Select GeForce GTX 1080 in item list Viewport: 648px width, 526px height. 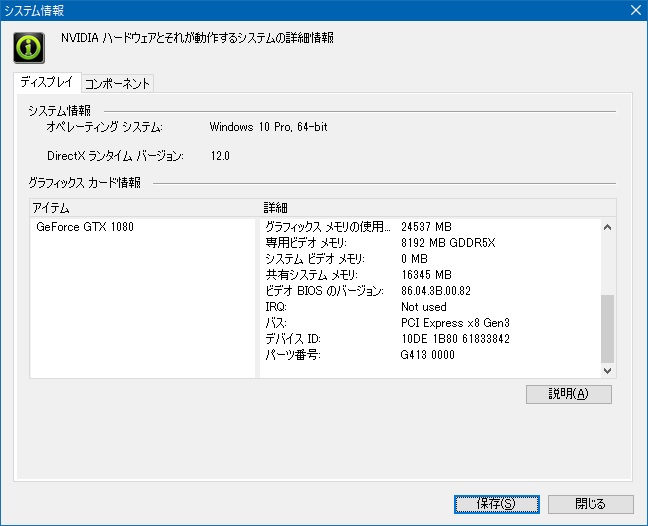[85, 227]
